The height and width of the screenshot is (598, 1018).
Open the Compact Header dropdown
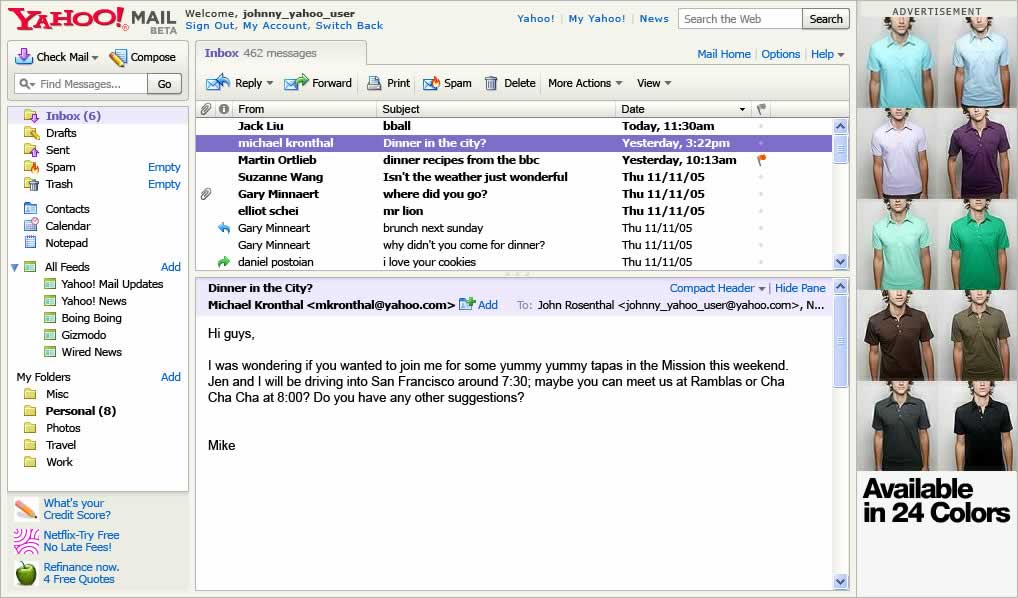pos(717,288)
